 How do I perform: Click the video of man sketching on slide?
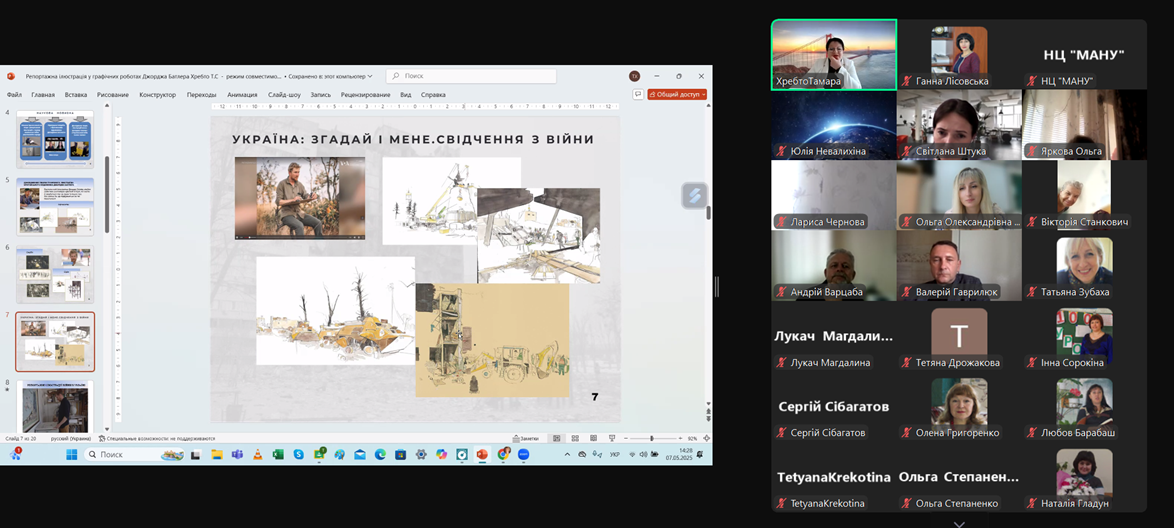[x=299, y=198]
